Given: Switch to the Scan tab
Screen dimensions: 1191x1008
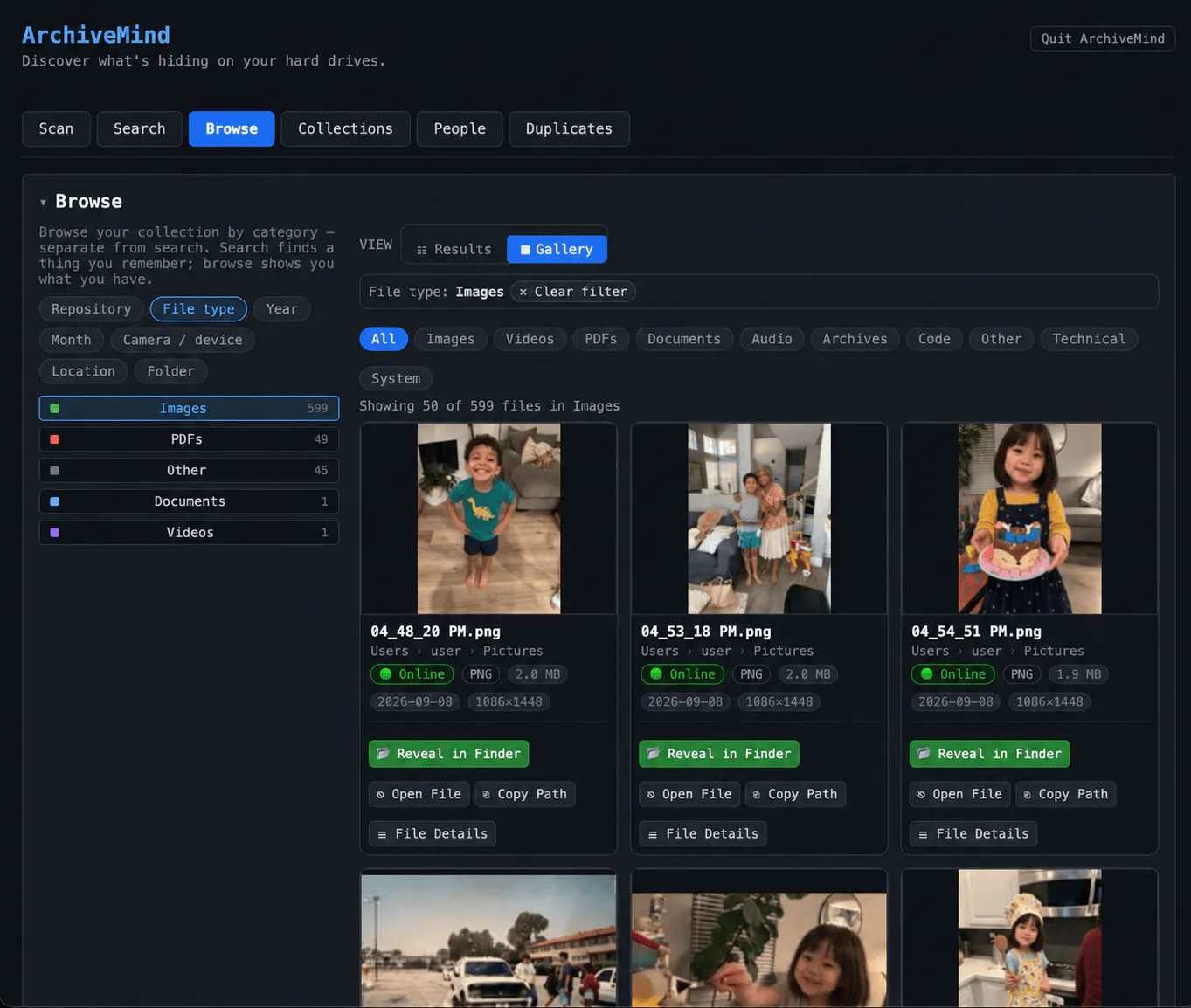Looking at the screenshot, I should pyautogui.click(x=56, y=128).
